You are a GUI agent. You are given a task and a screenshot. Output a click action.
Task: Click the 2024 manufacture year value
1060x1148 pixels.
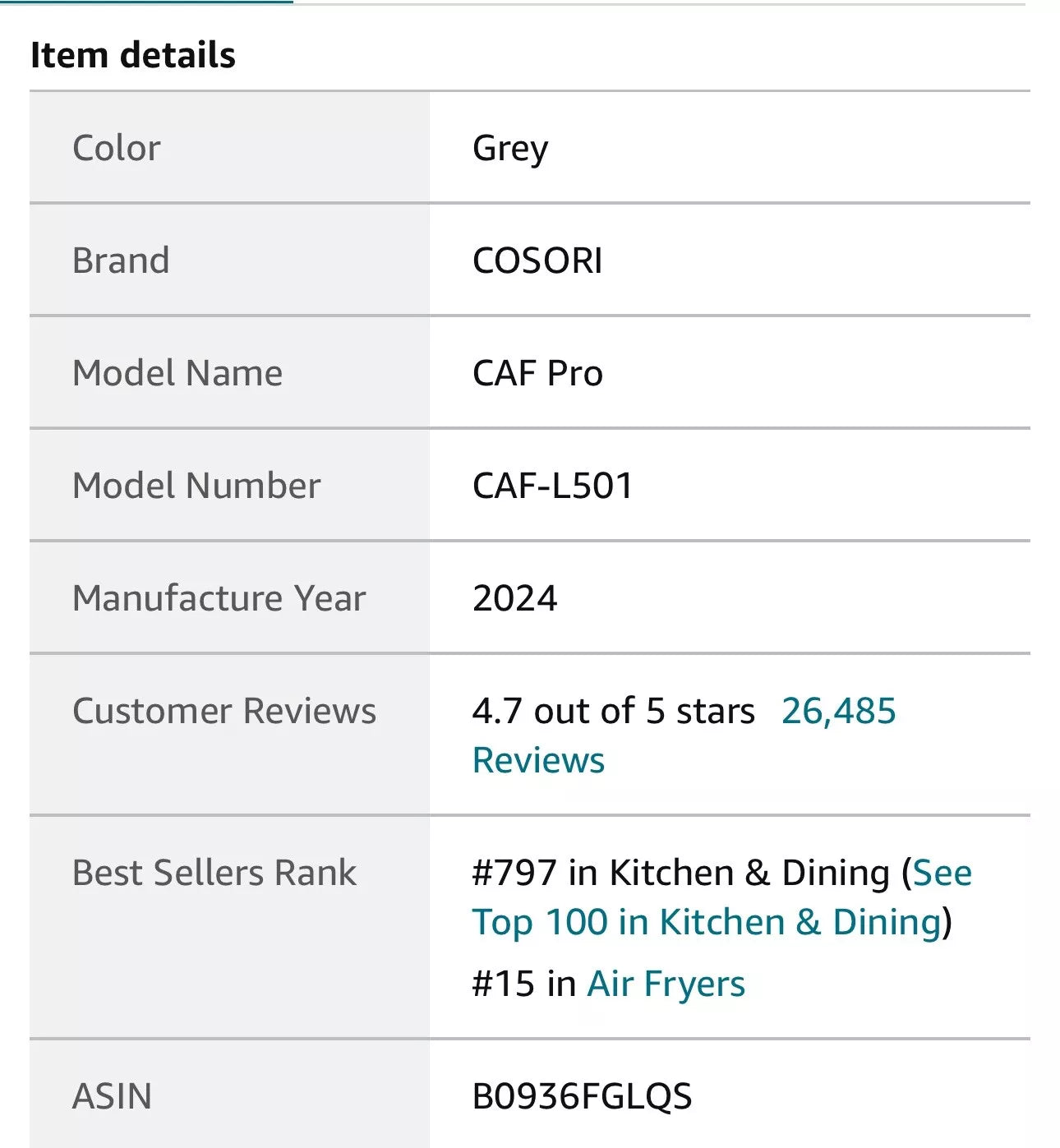pos(515,598)
